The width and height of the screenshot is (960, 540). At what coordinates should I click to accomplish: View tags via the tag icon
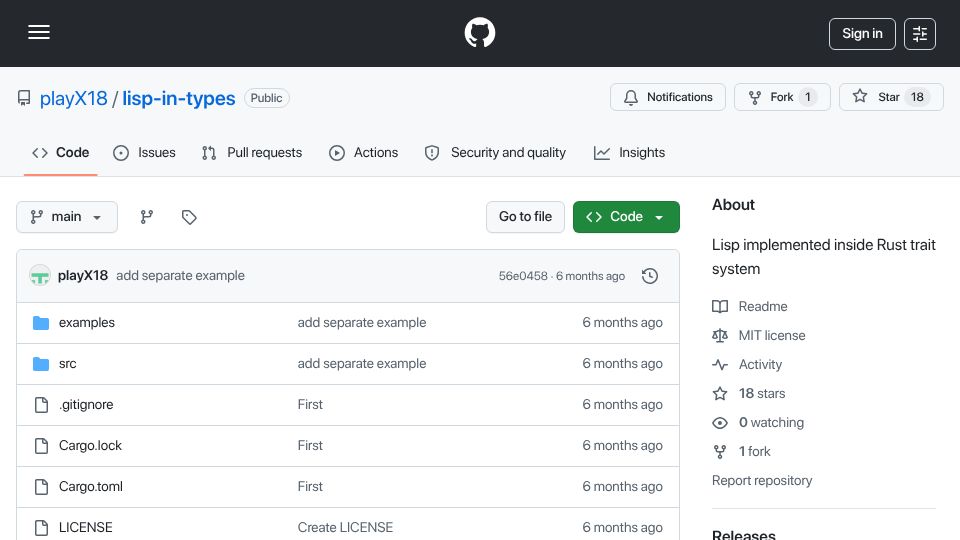(x=189, y=217)
